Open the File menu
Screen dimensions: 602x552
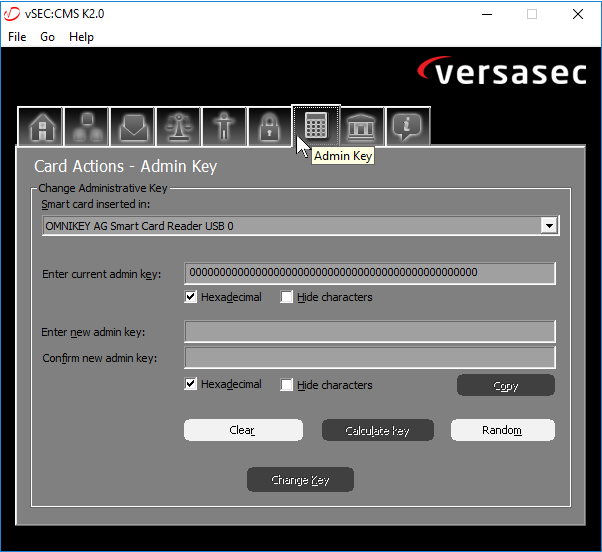click(x=17, y=37)
